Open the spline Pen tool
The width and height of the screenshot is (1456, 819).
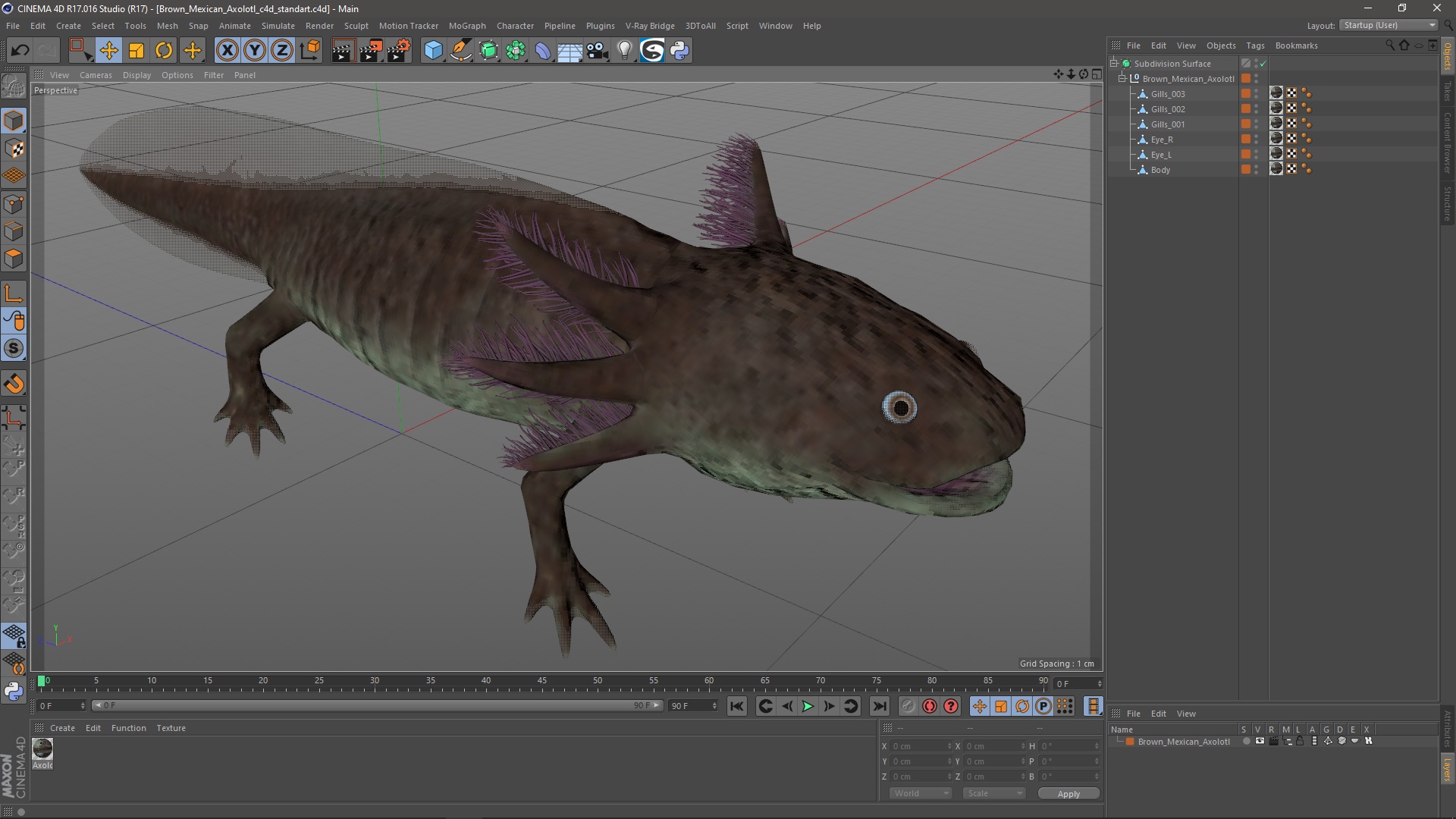pos(460,51)
